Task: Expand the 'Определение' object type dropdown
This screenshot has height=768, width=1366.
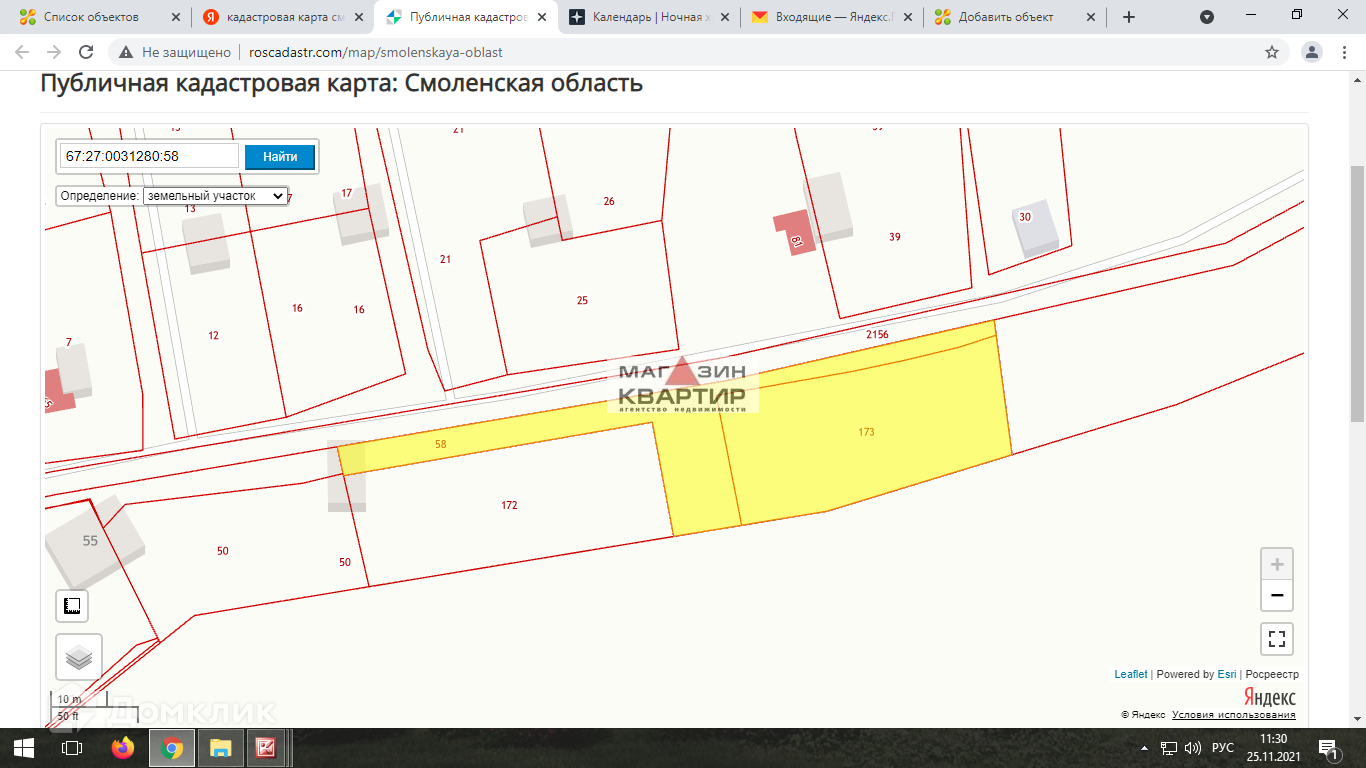Action: [215, 196]
